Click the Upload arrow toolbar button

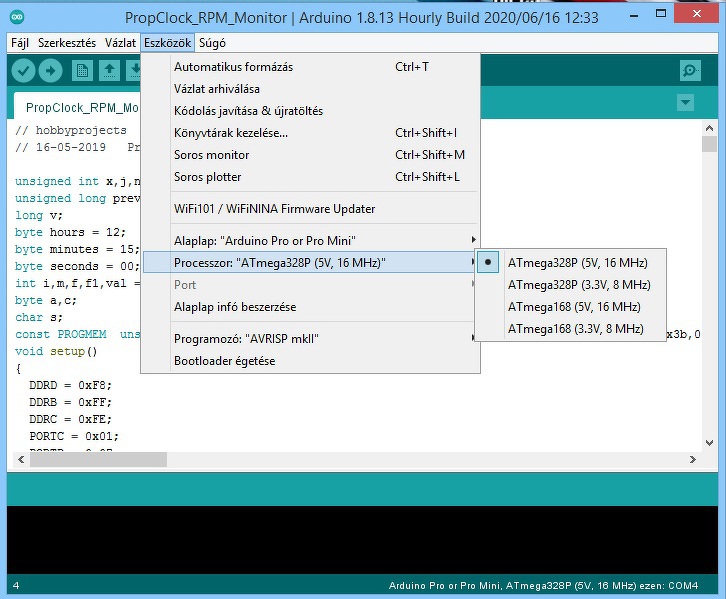point(50,71)
